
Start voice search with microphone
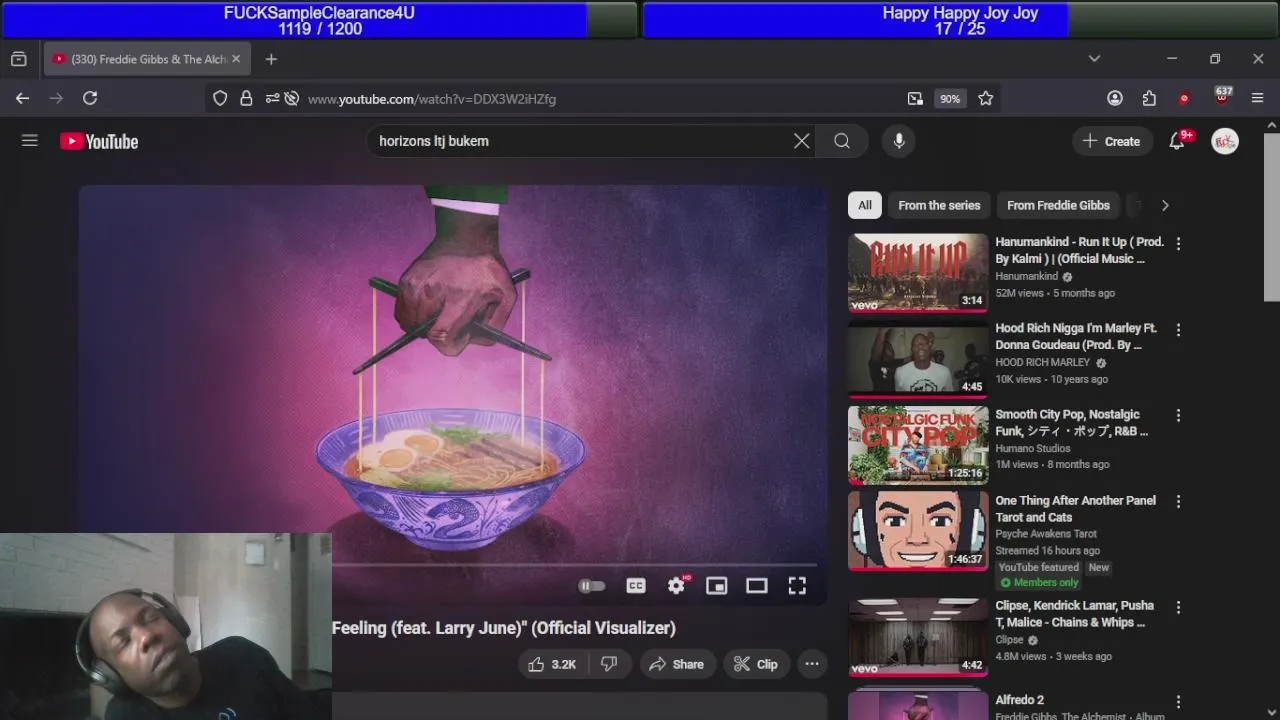tap(899, 141)
